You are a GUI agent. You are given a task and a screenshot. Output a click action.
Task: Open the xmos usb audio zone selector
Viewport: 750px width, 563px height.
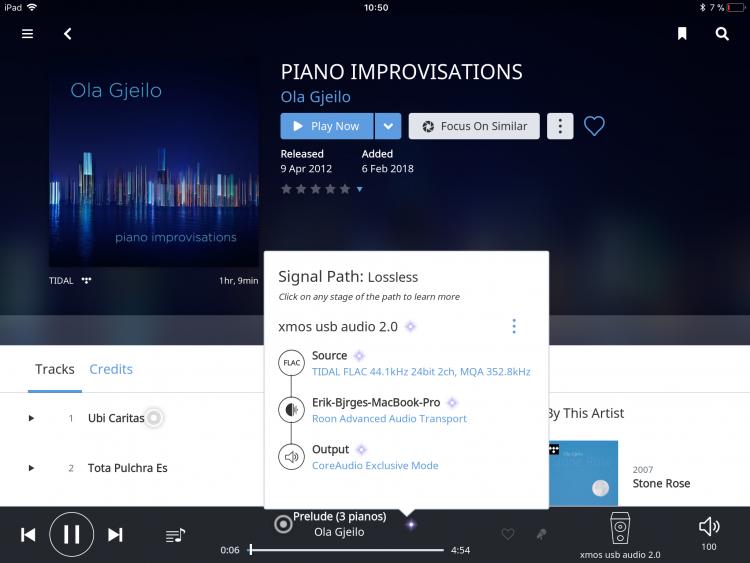point(620,535)
